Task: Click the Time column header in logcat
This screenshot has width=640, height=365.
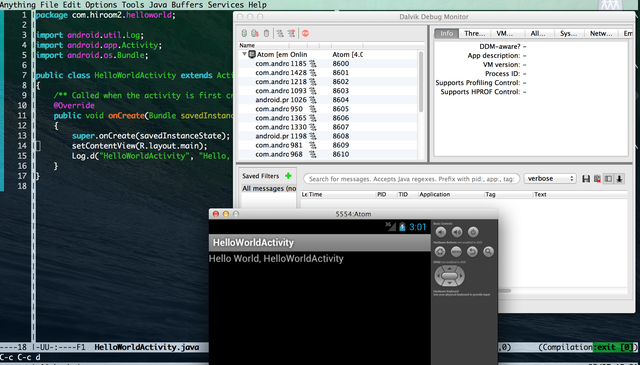Action: (x=341, y=194)
